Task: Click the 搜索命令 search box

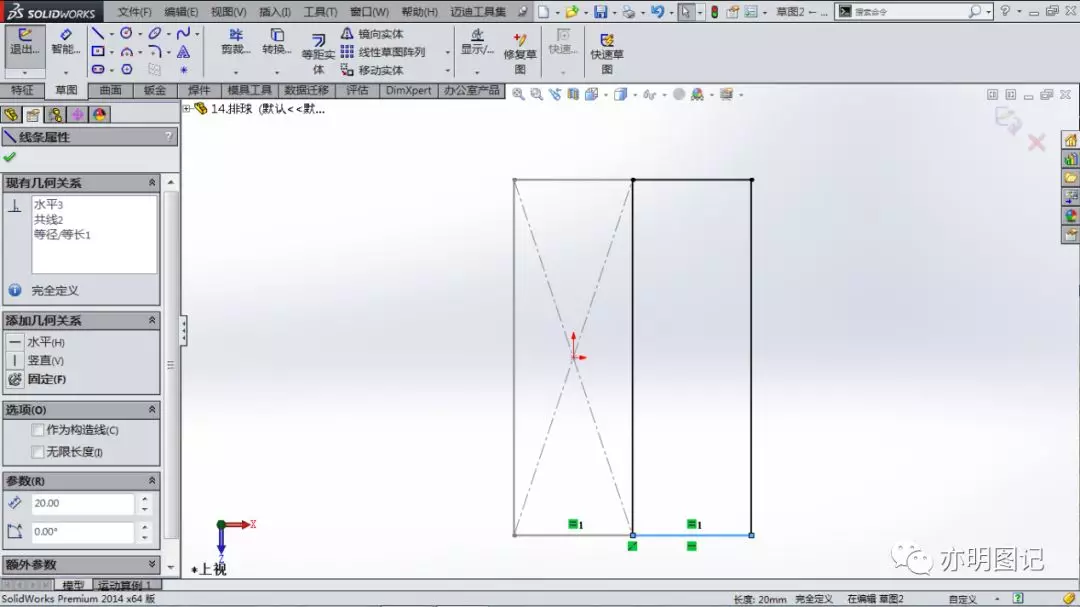Action: [x=913, y=12]
